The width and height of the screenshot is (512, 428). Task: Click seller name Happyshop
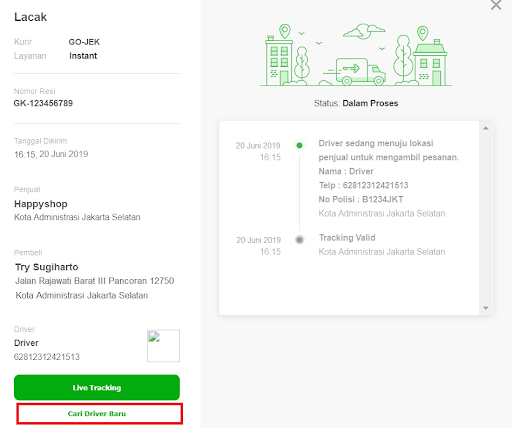coord(41,204)
